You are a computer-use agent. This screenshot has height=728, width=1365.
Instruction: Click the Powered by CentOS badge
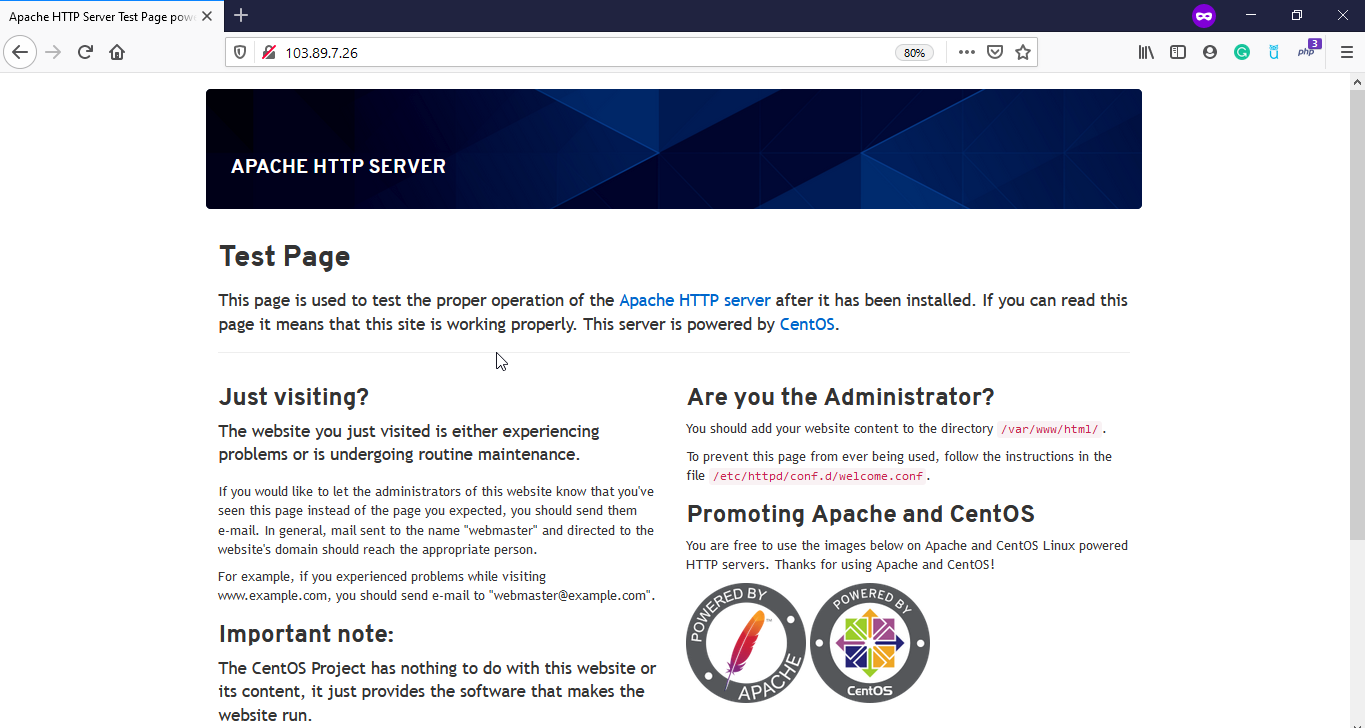pos(870,643)
